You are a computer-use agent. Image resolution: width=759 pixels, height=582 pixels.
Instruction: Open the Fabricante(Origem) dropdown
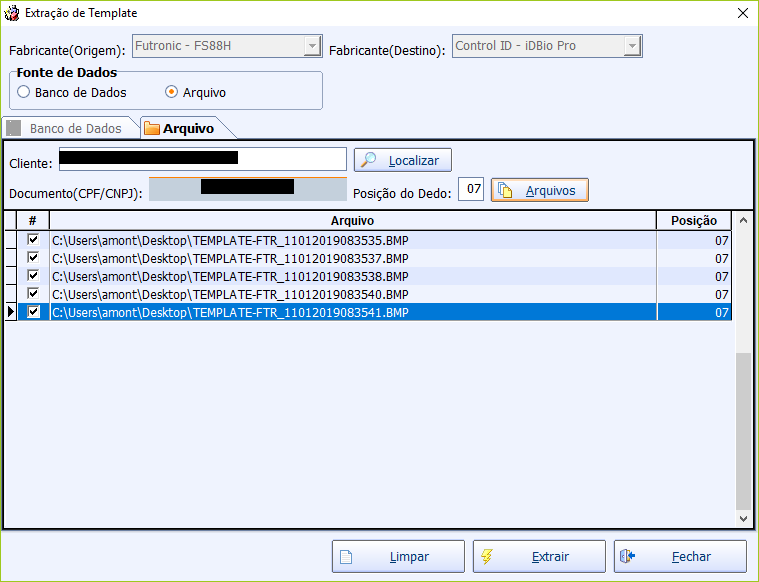tap(312, 47)
